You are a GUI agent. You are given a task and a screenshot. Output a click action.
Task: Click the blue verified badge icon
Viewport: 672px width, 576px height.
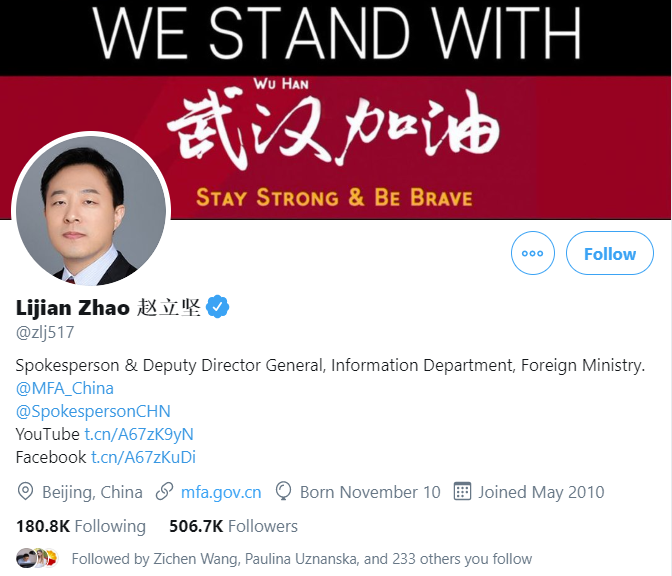click(218, 307)
